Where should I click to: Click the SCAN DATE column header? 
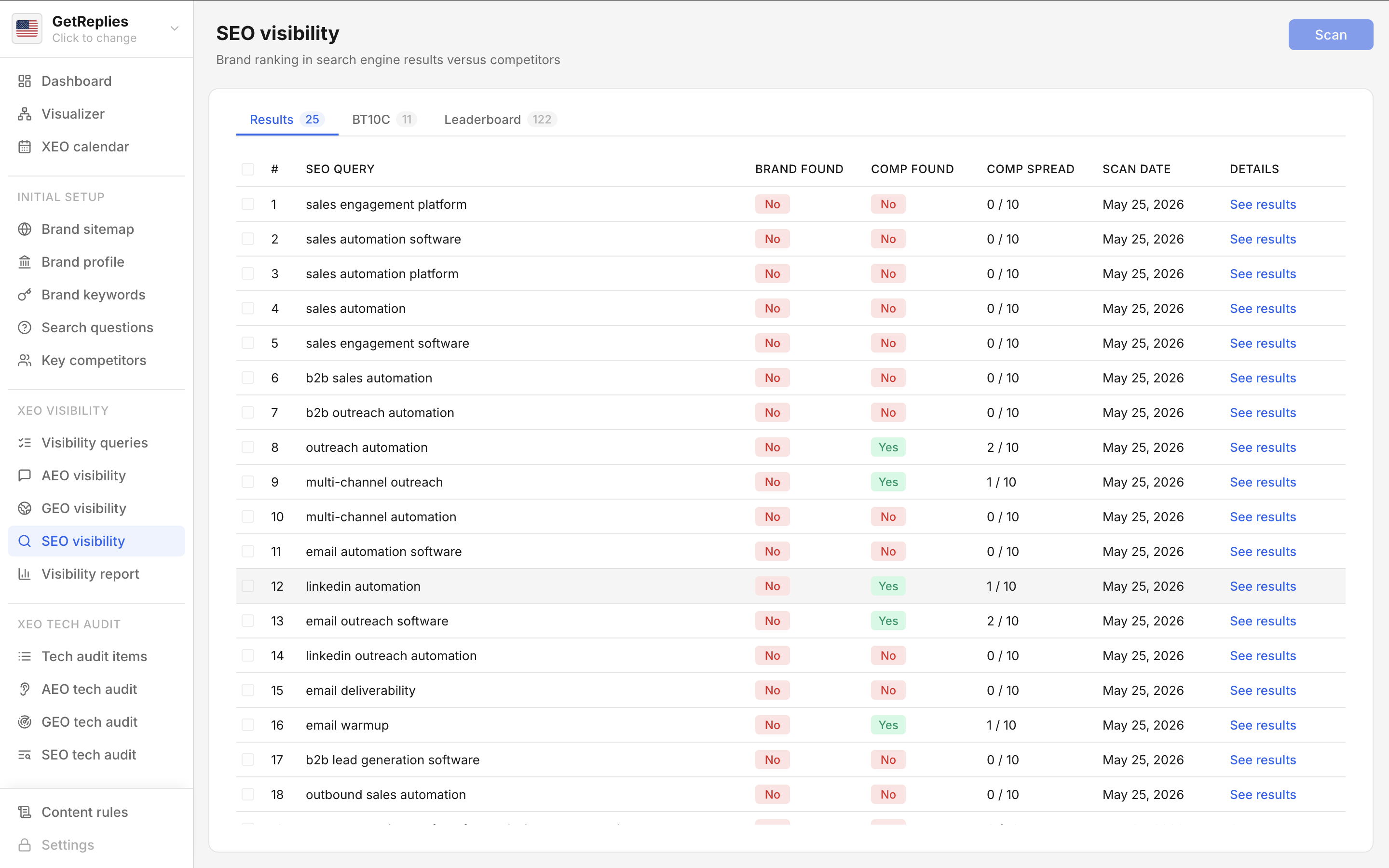1136,169
